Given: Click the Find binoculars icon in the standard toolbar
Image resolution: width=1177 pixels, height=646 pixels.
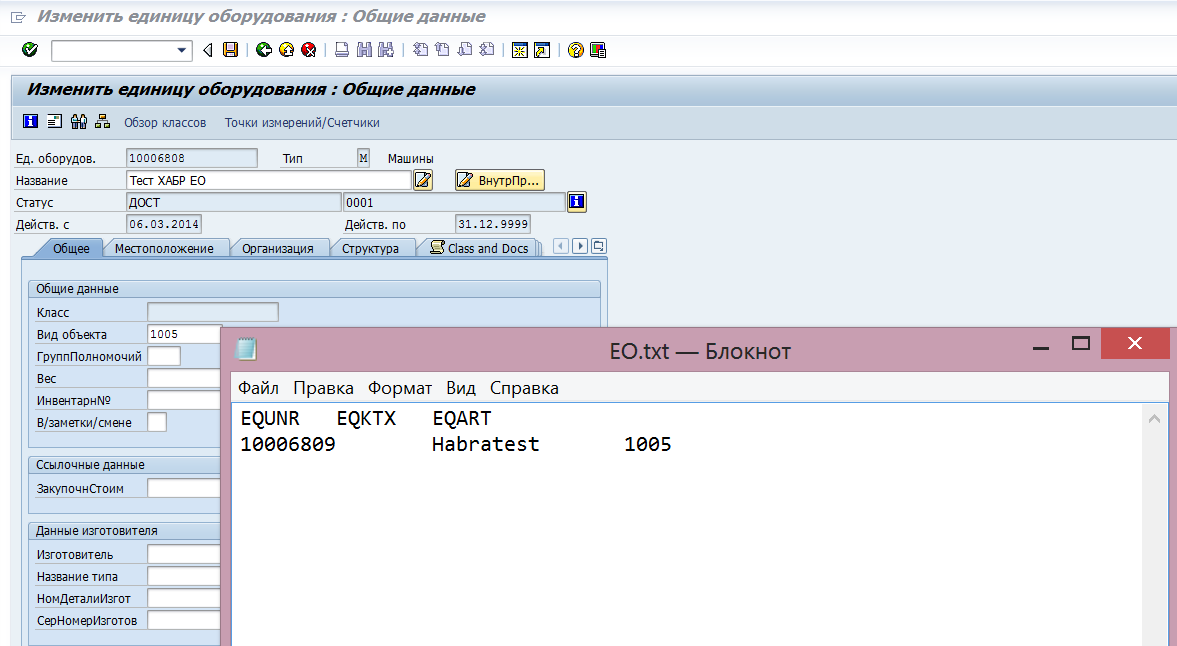Looking at the screenshot, I should coord(364,50).
